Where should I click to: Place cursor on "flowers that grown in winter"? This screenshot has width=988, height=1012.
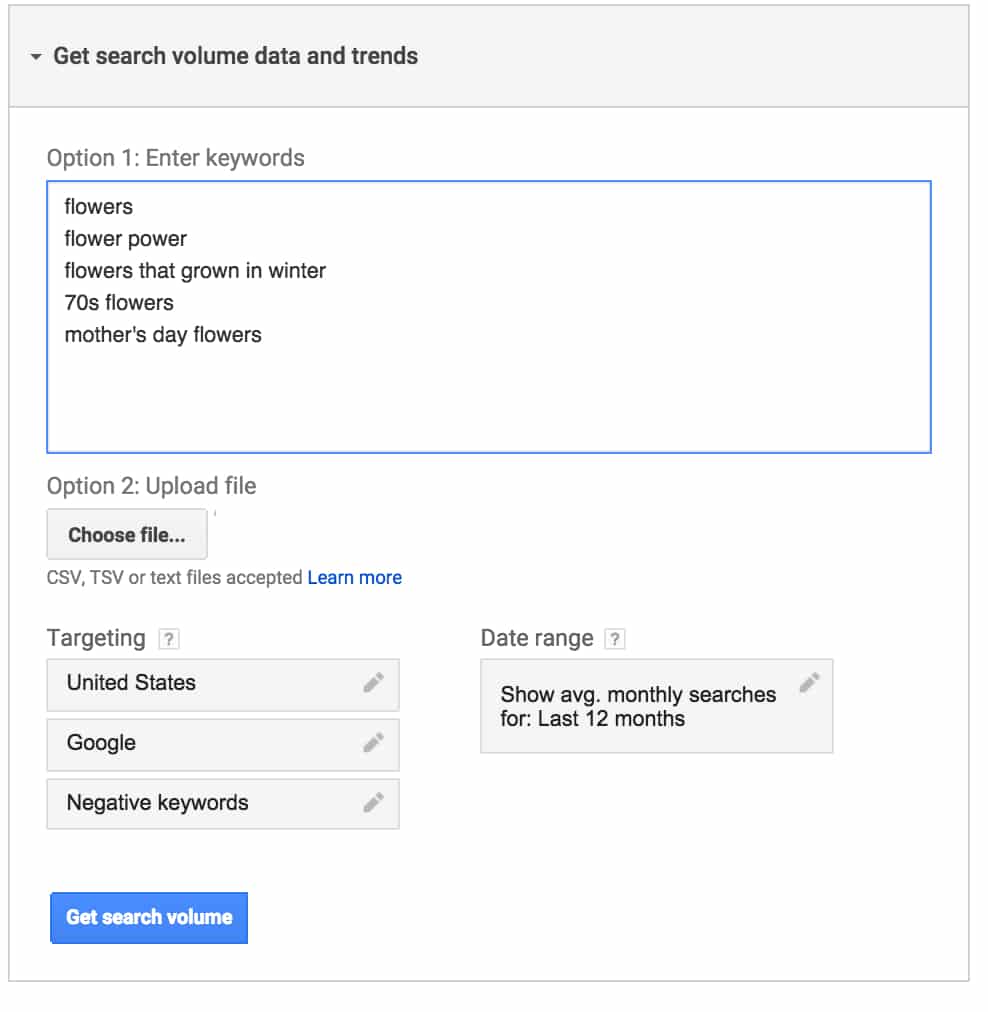[x=196, y=271]
